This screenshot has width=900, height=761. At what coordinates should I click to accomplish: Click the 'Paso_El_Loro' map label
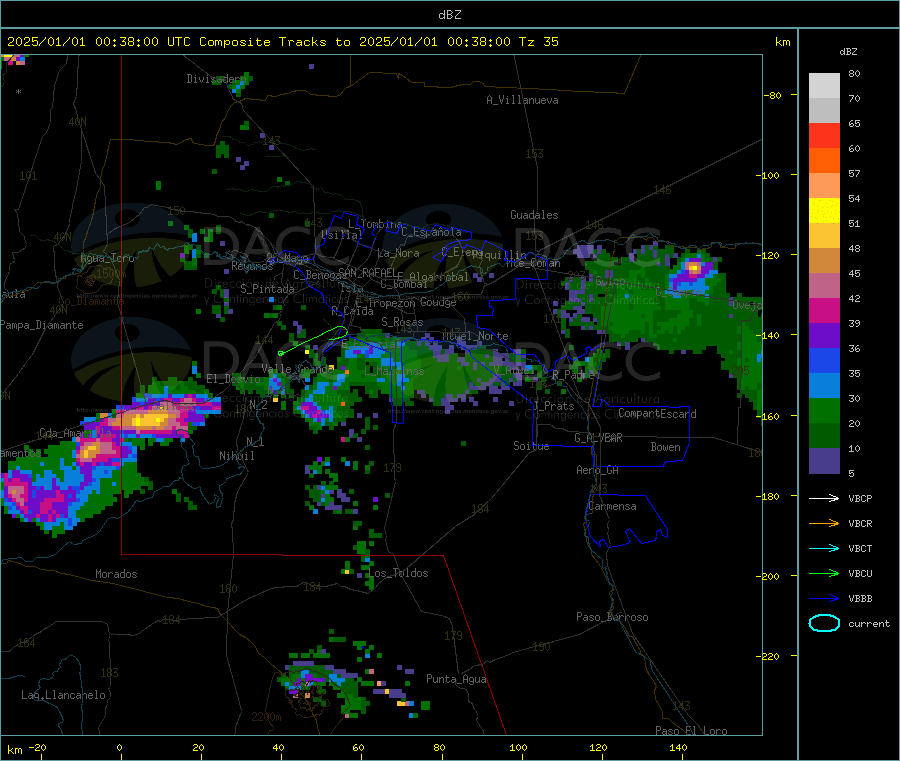(691, 731)
